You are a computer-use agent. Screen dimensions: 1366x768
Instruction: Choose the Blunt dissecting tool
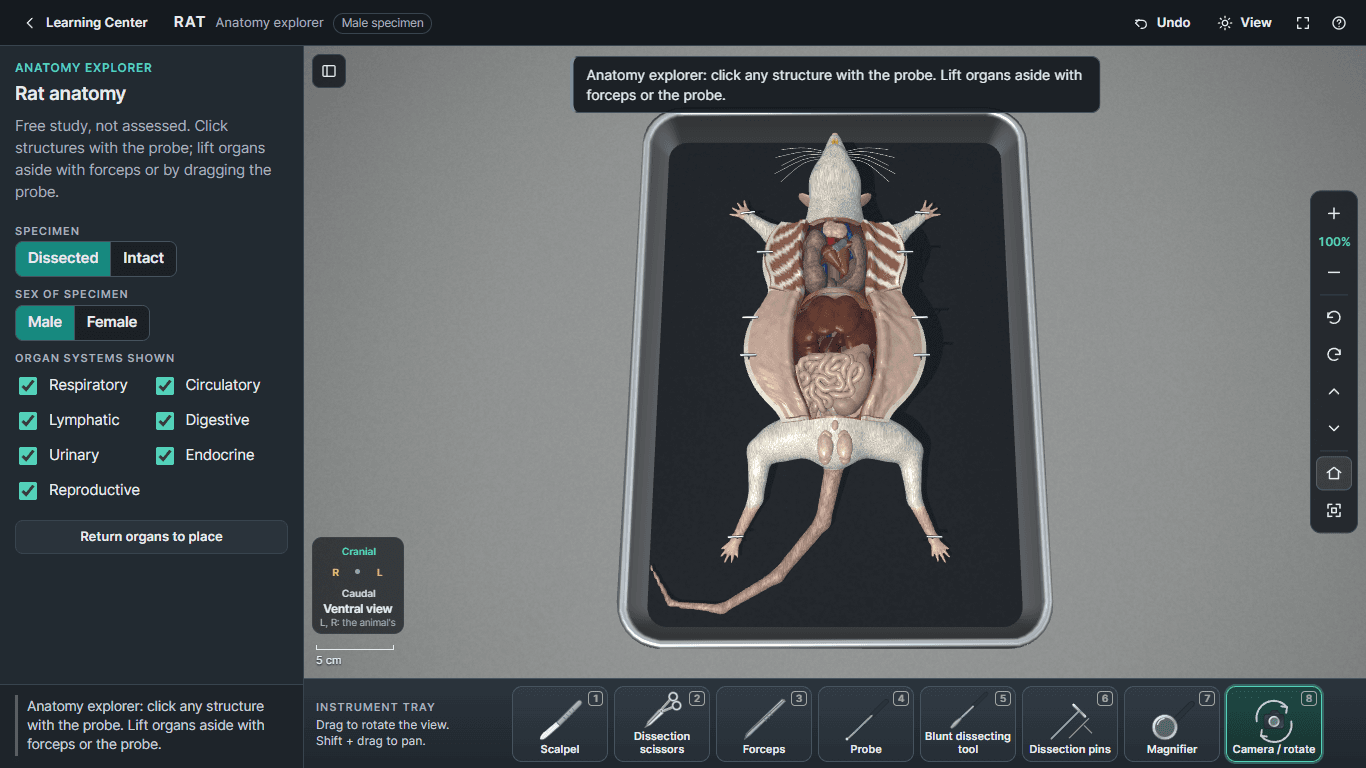968,724
